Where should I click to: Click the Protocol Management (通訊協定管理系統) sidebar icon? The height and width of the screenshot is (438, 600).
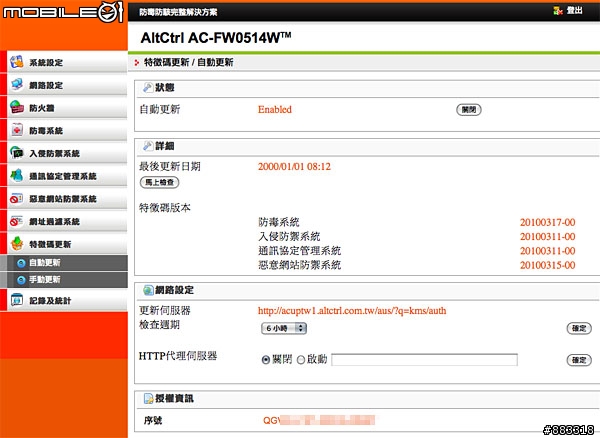[17, 176]
